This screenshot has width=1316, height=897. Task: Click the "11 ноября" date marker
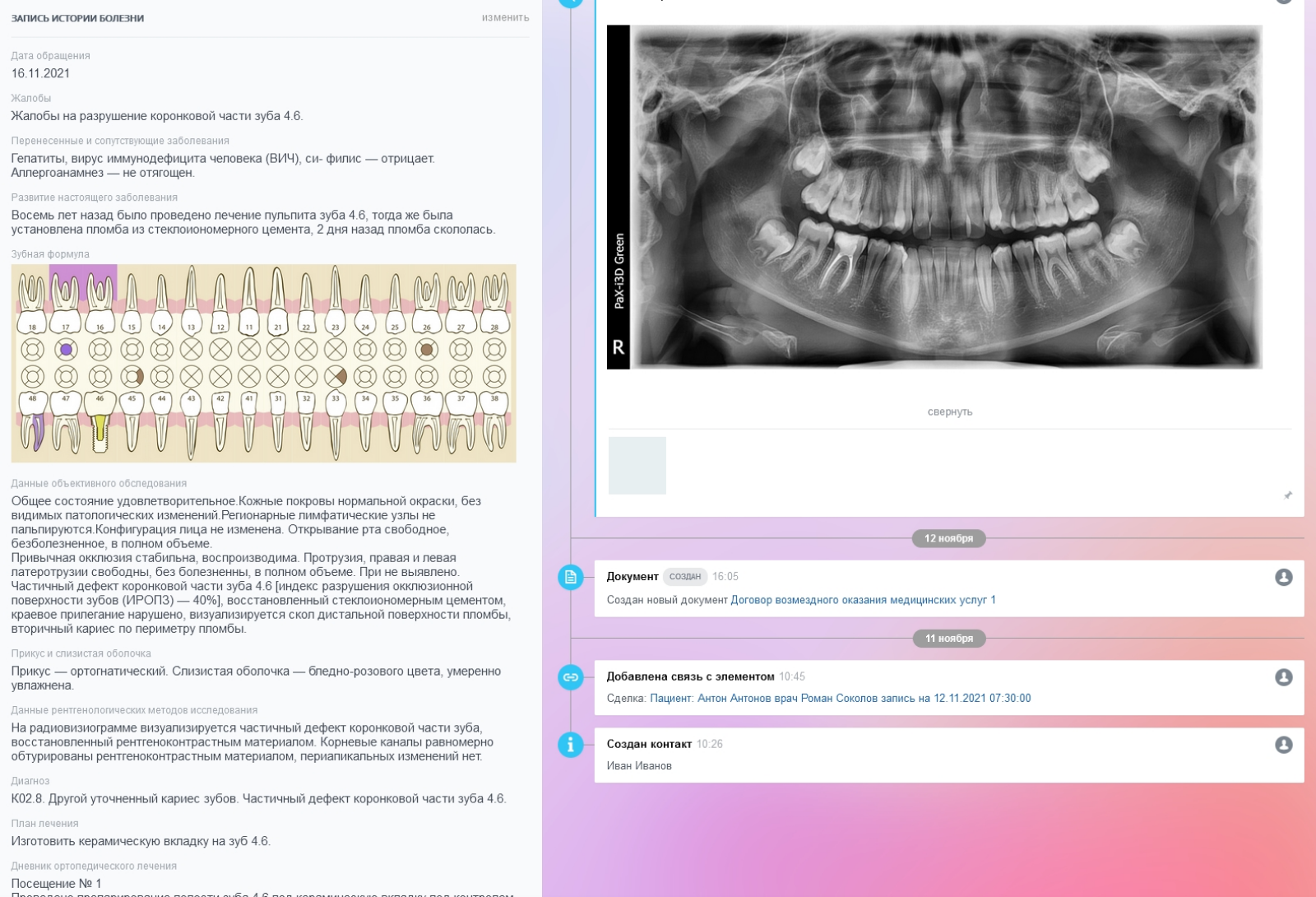[x=948, y=639]
